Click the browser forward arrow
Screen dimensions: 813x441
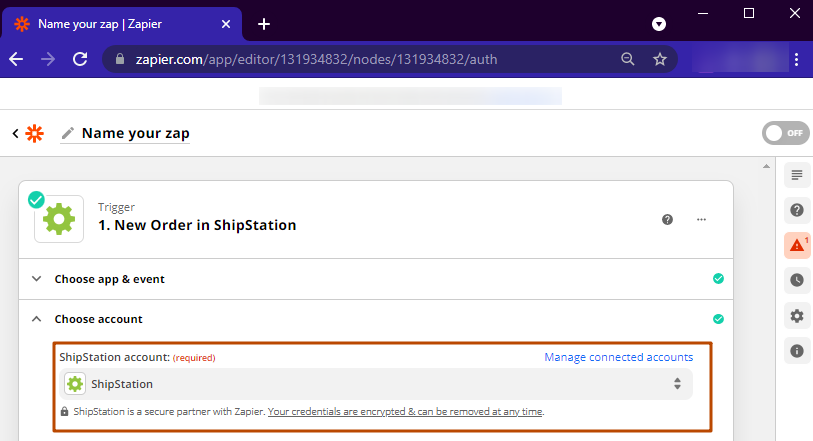(x=48, y=59)
